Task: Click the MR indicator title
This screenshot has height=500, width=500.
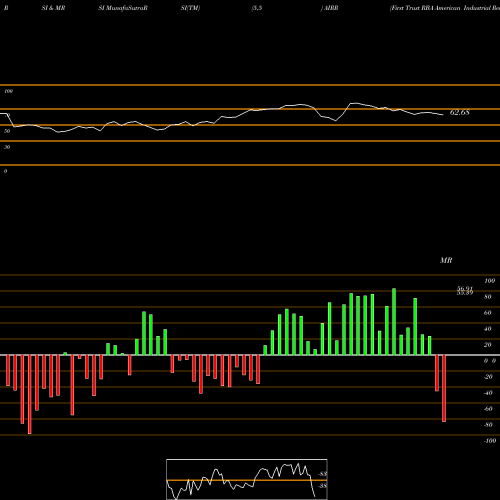Action: point(446,260)
